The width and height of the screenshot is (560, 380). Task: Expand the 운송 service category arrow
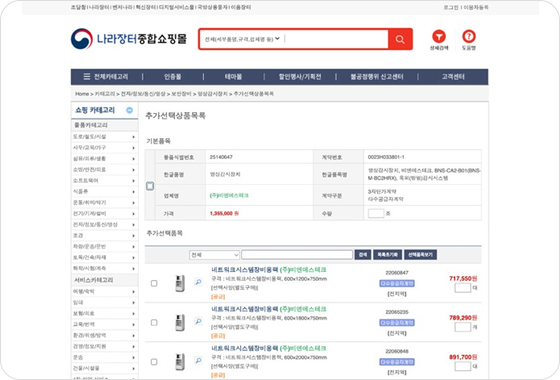[134, 358]
